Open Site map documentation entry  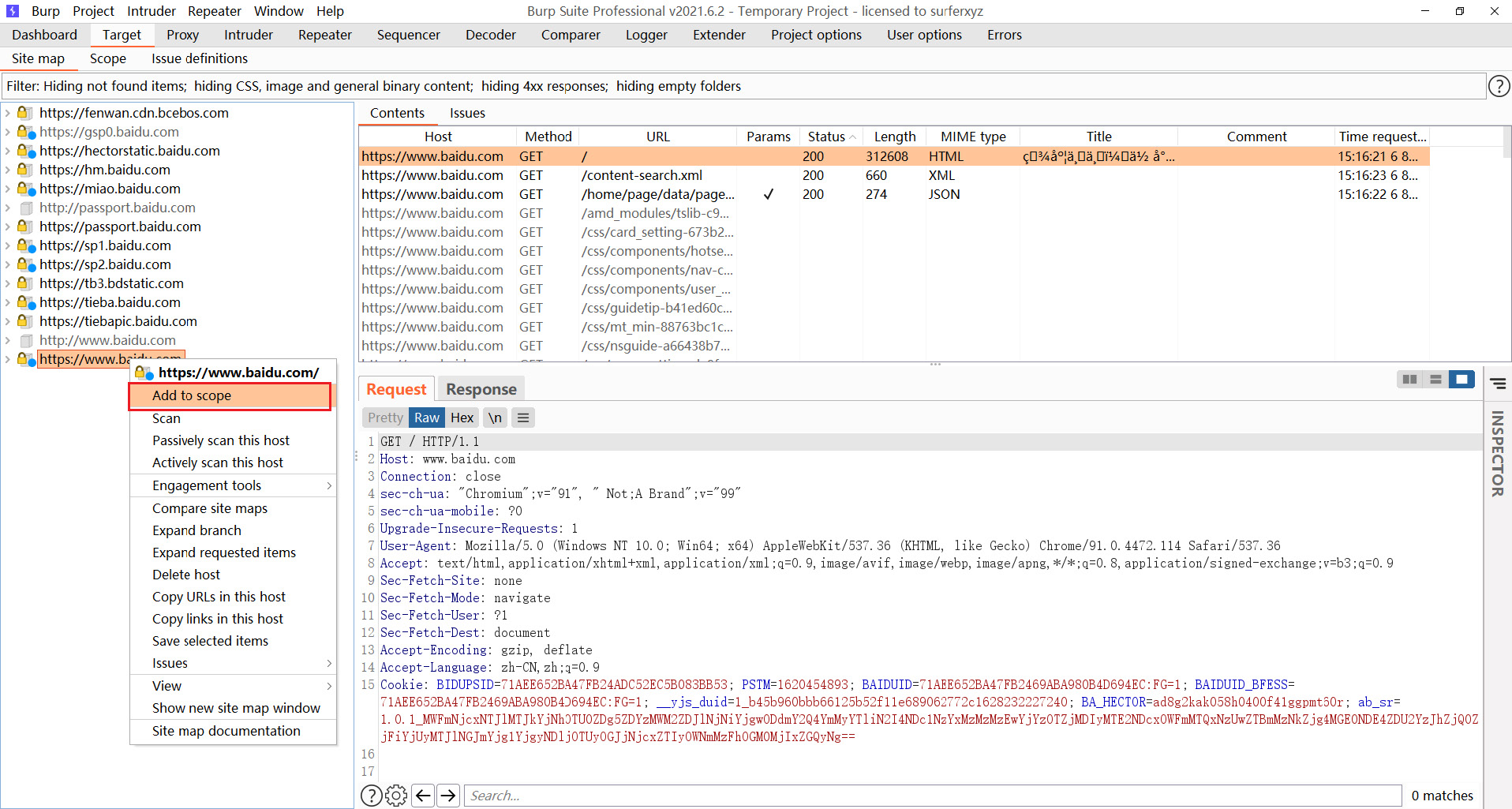233,731
